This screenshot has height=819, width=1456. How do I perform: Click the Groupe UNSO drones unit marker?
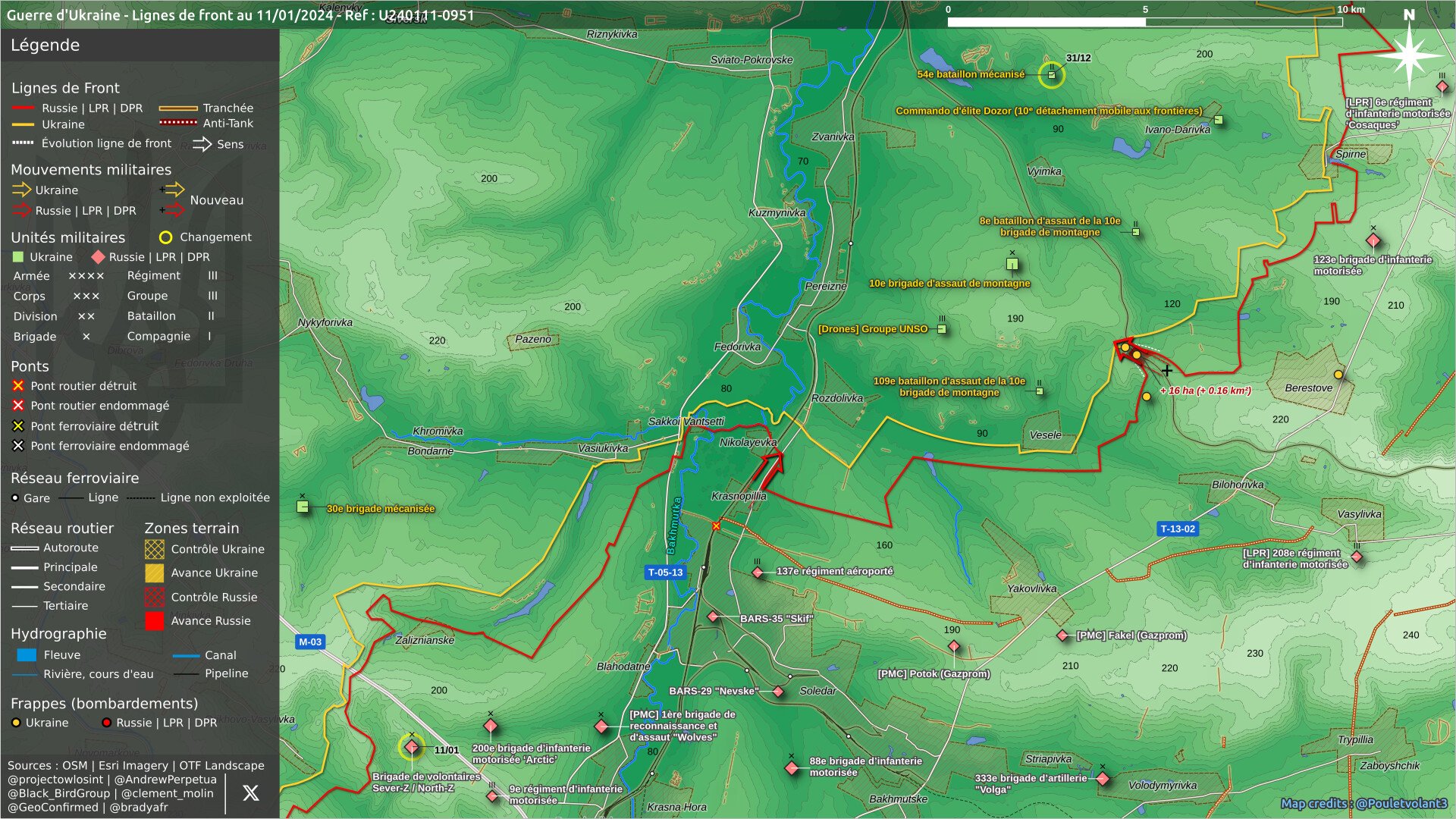[942, 329]
